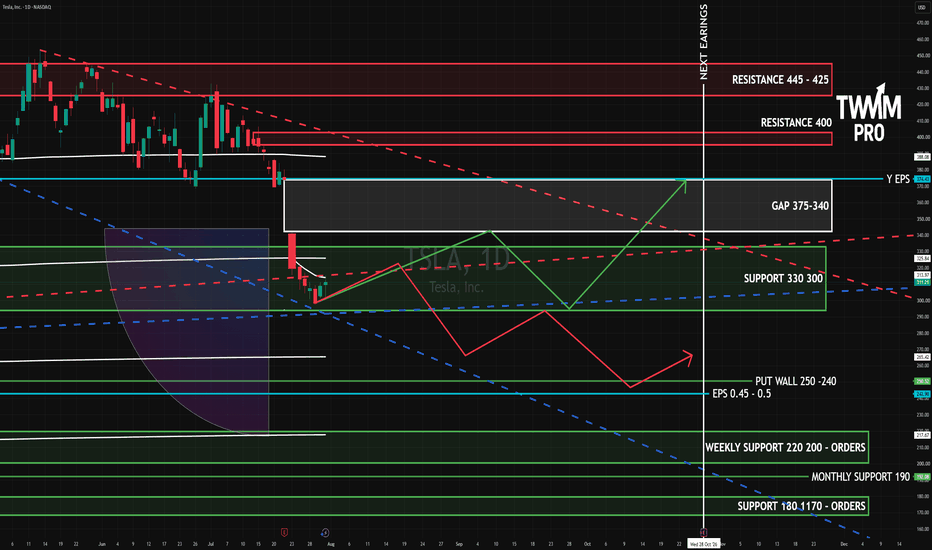Select the MONTHLY SUPPORT 190 label

coord(860,477)
